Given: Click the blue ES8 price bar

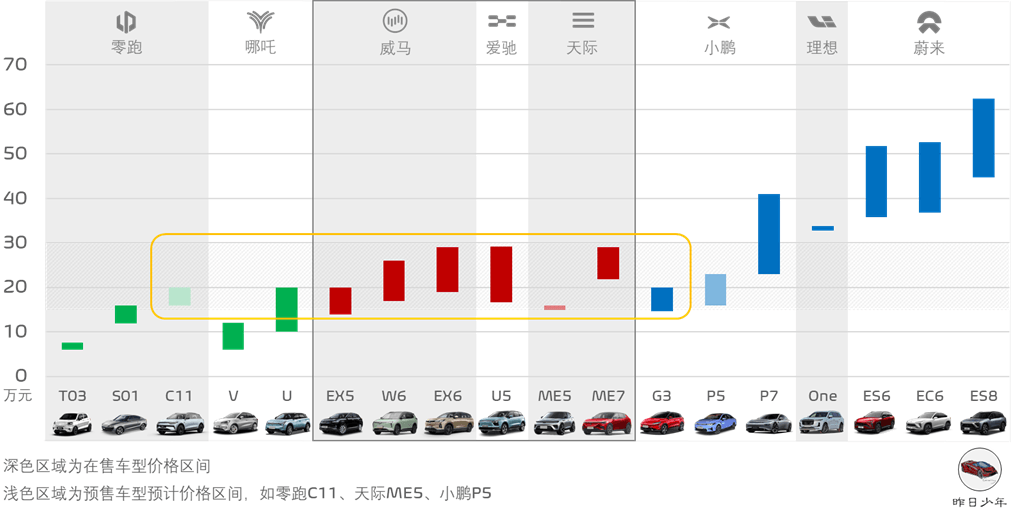Looking at the screenshot, I should point(983,138).
